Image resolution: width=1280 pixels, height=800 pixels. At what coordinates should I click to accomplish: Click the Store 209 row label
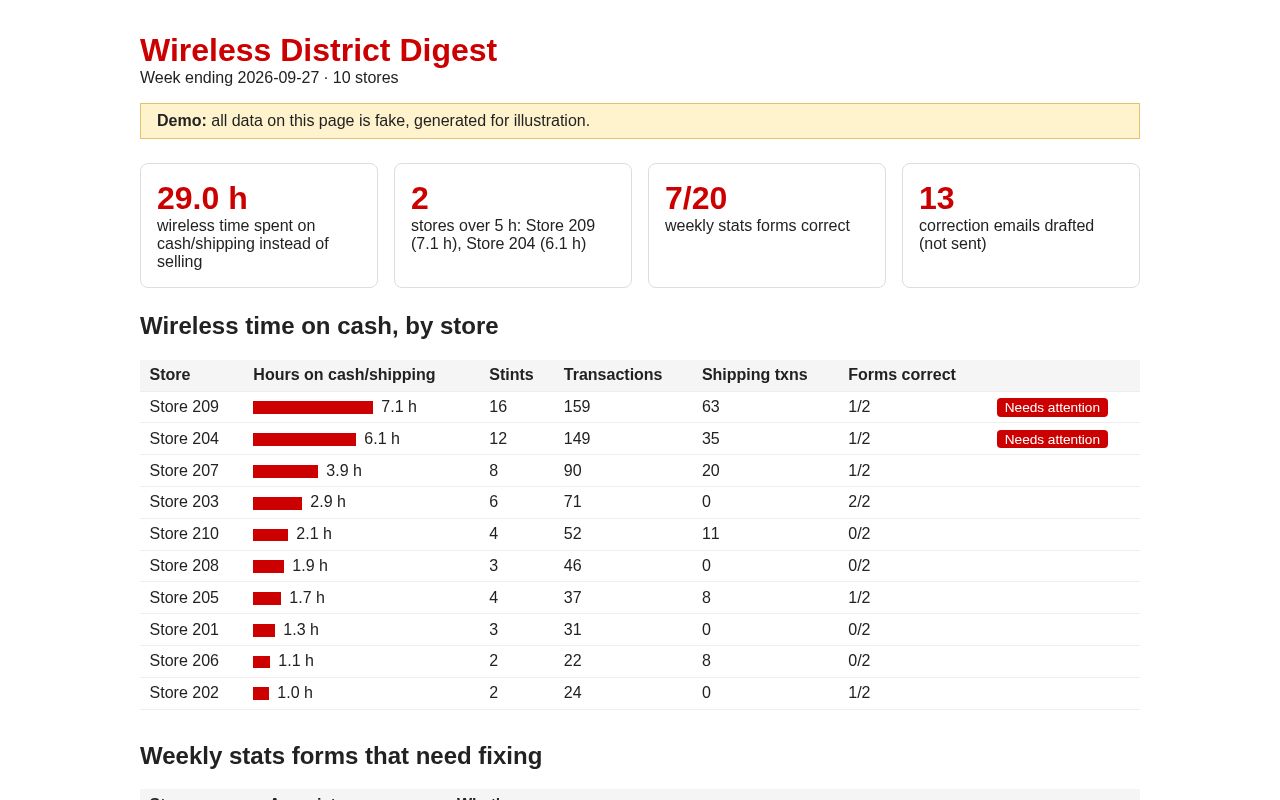184,407
